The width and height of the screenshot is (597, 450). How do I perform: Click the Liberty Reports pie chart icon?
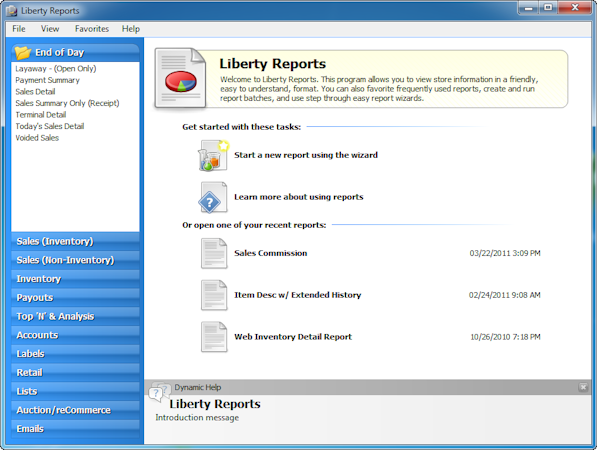coord(180,79)
